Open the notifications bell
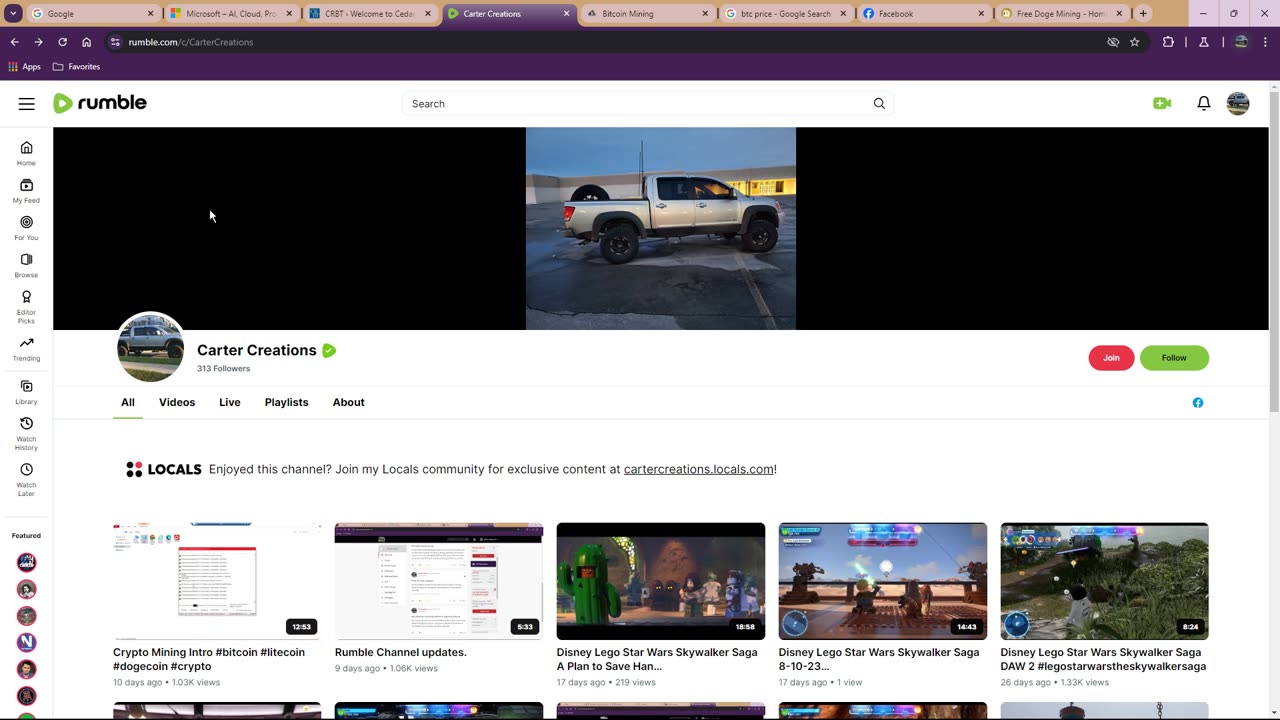 click(1204, 104)
